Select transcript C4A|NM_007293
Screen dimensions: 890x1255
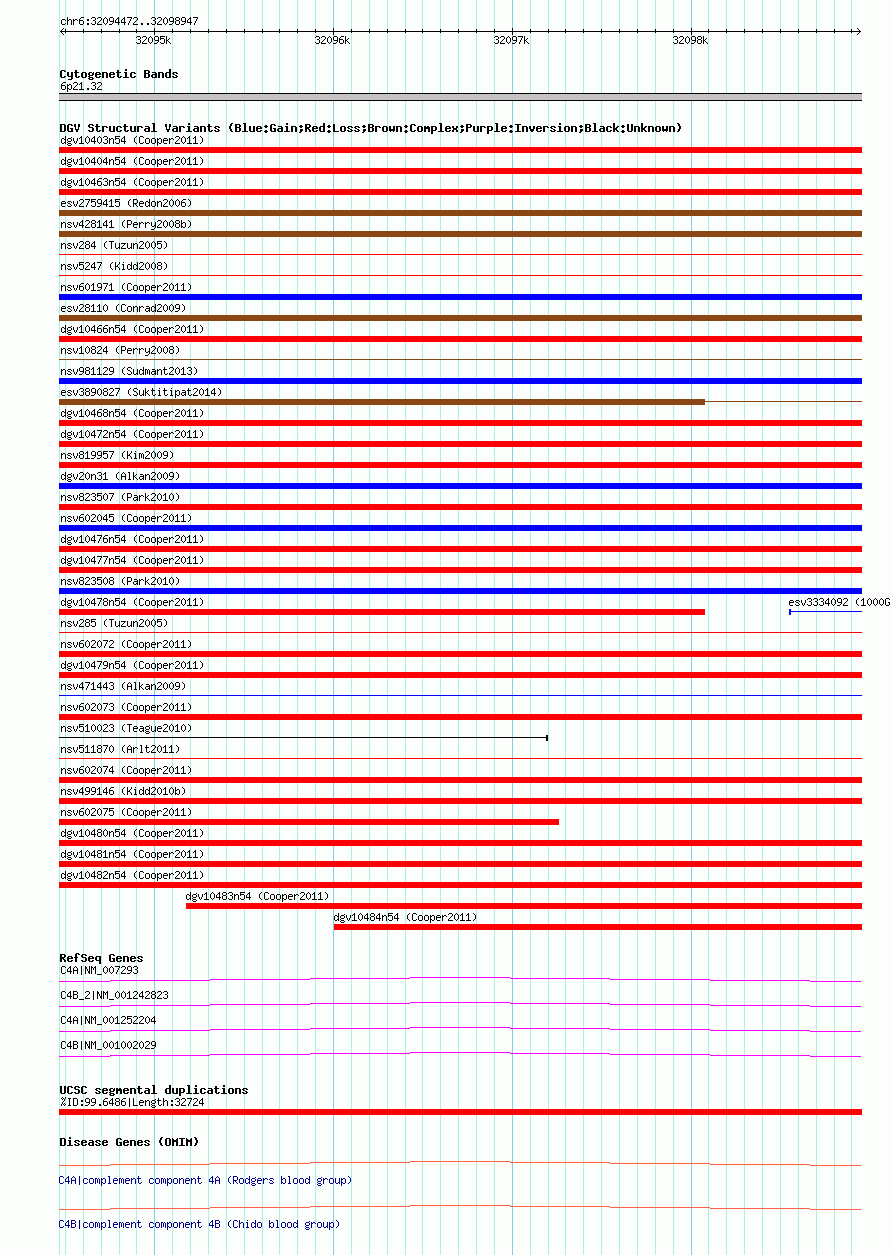point(99,970)
